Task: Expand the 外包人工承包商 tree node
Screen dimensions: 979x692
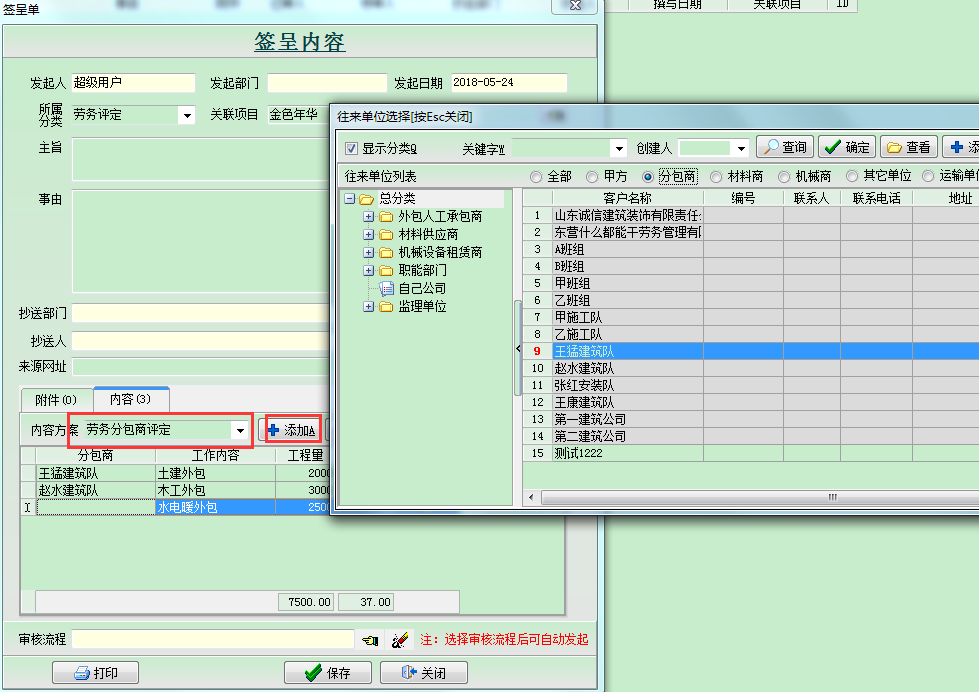Action: click(369, 216)
